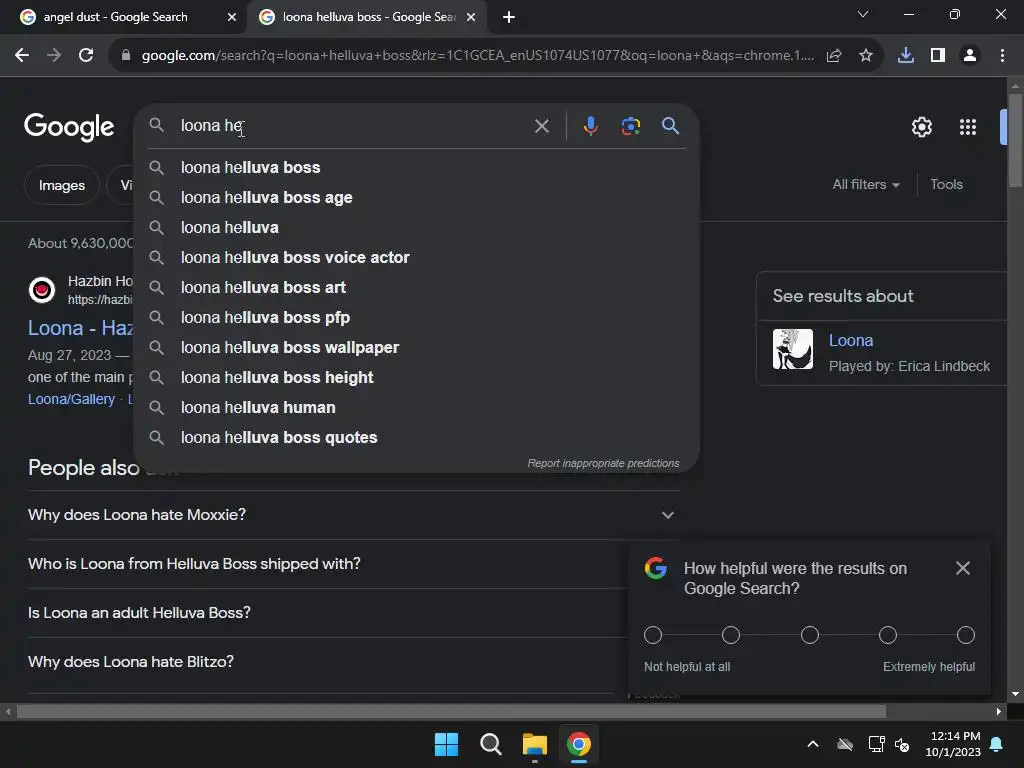Screen dimensions: 1024x768
Task: Close the loona helluva boss tab
Action: 470,17
